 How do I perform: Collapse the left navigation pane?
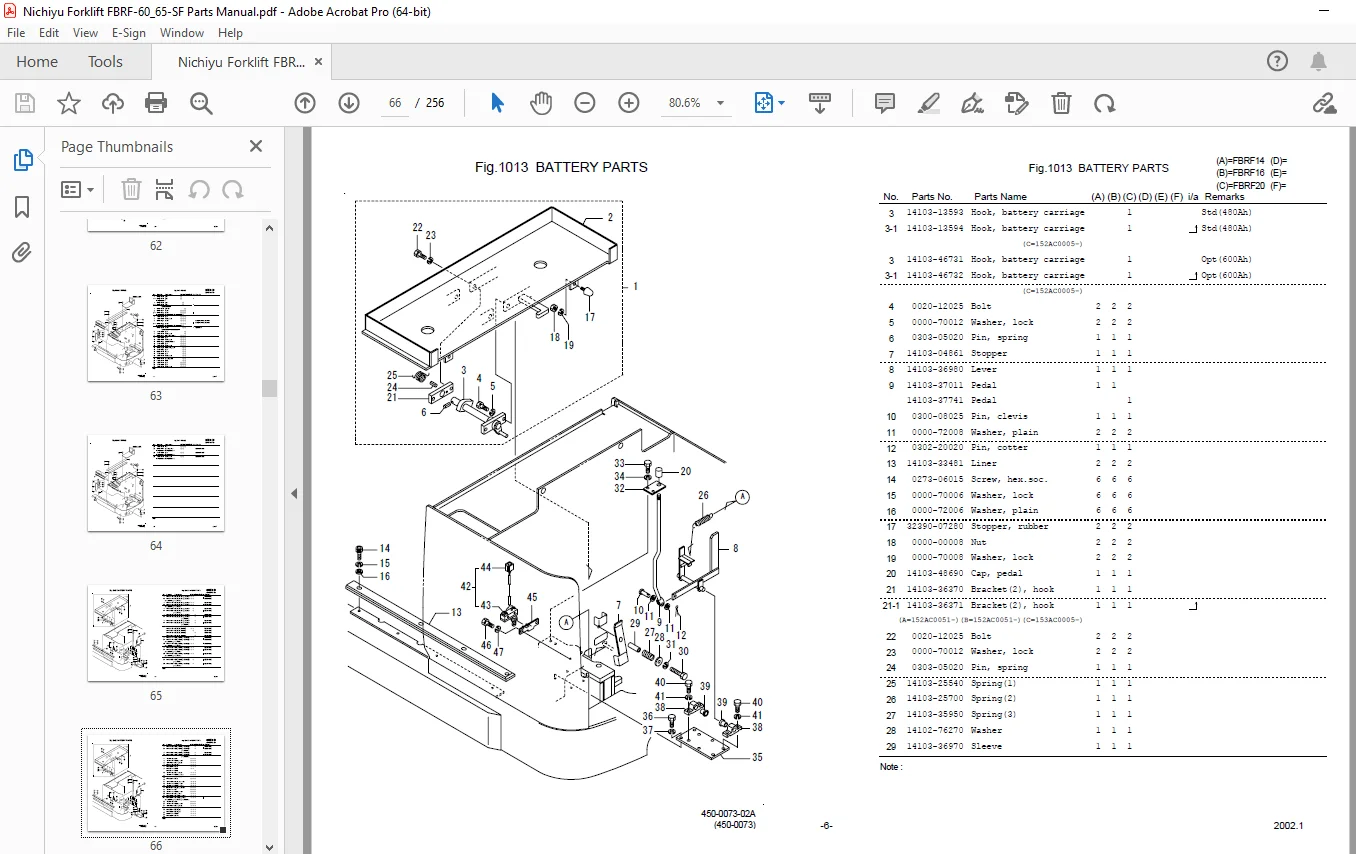tap(295, 493)
